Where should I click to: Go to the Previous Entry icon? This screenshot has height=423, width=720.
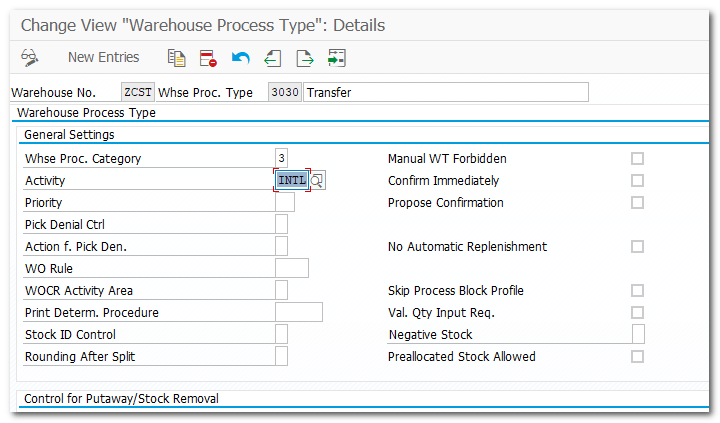pos(272,57)
